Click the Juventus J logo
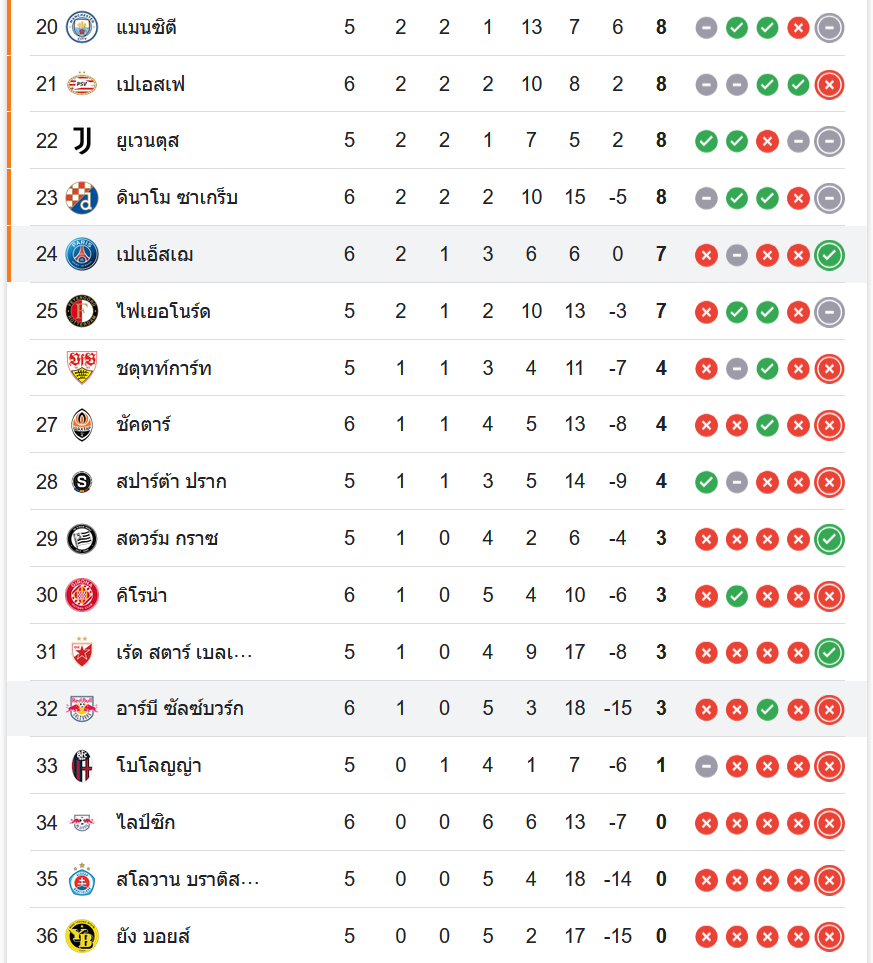This screenshot has width=873, height=963. click(82, 141)
